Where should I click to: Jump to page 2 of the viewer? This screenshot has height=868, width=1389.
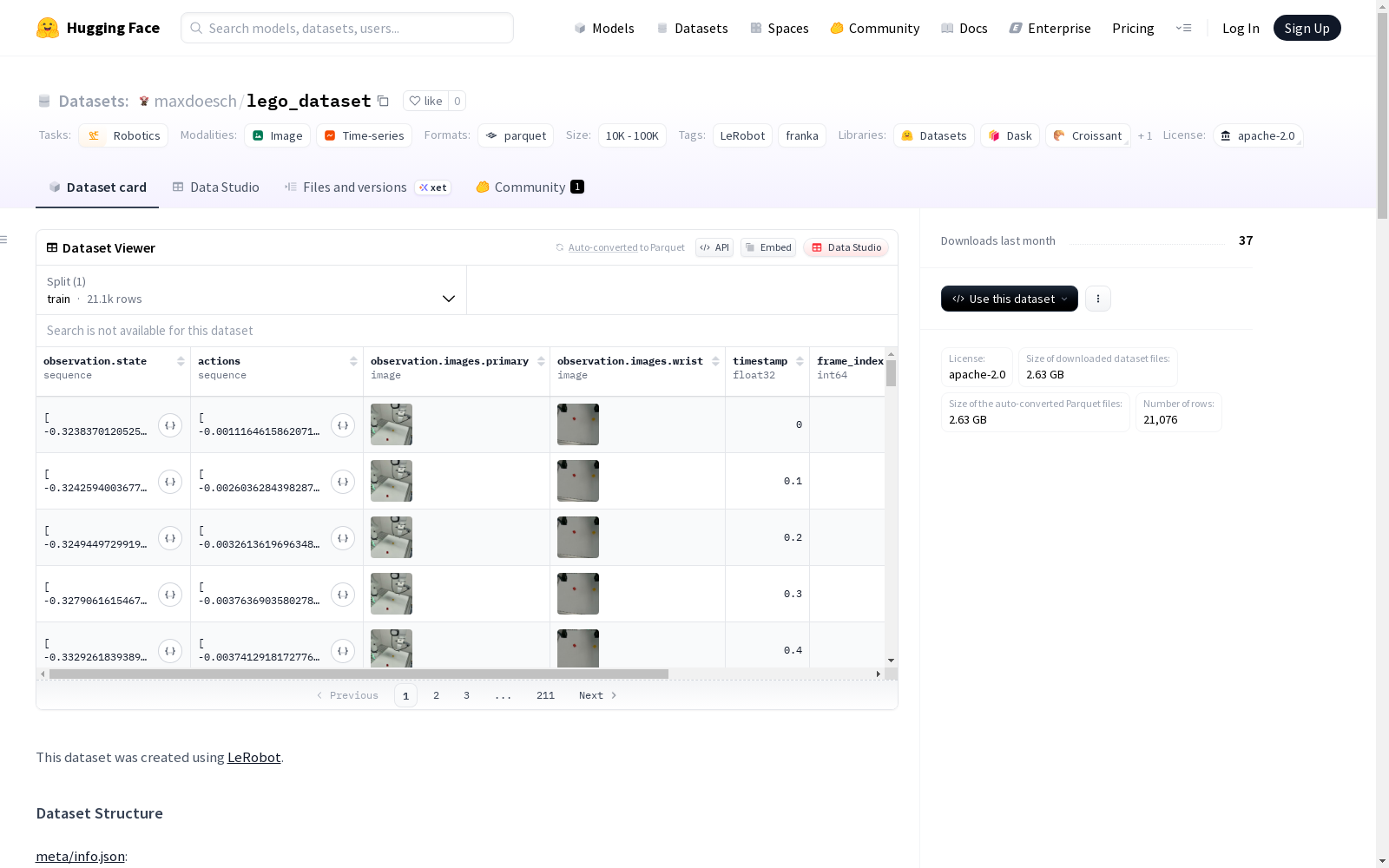pos(436,695)
